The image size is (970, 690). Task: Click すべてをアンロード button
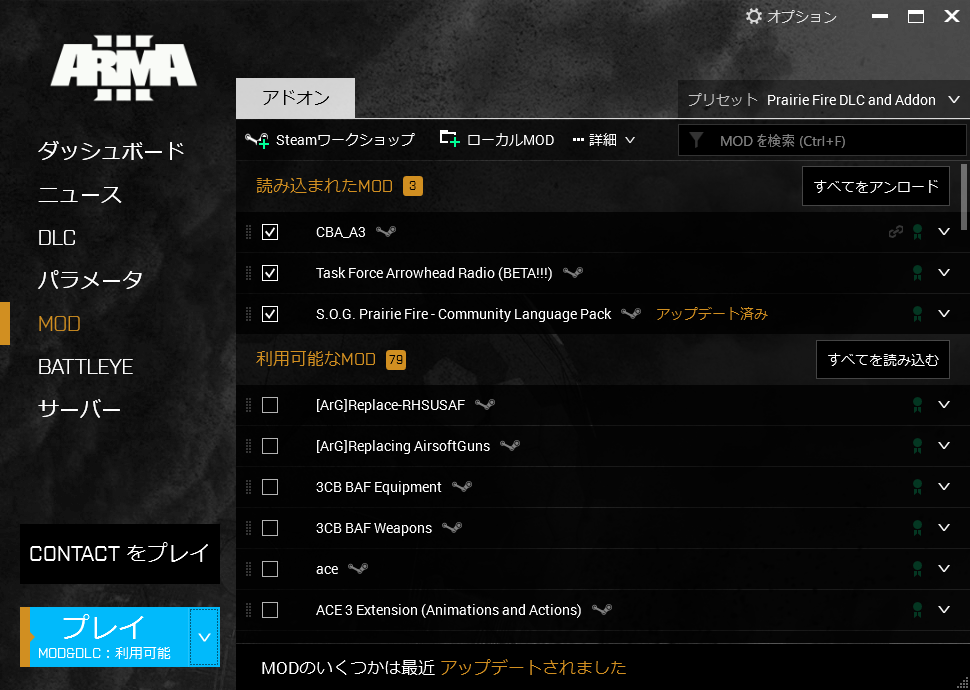point(876,186)
